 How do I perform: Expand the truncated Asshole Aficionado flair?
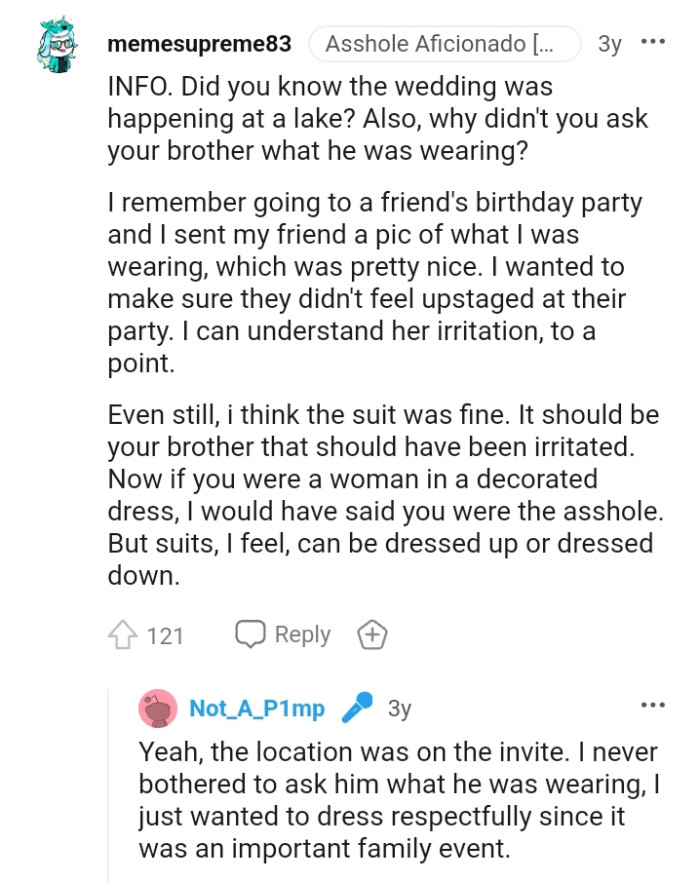tap(444, 43)
